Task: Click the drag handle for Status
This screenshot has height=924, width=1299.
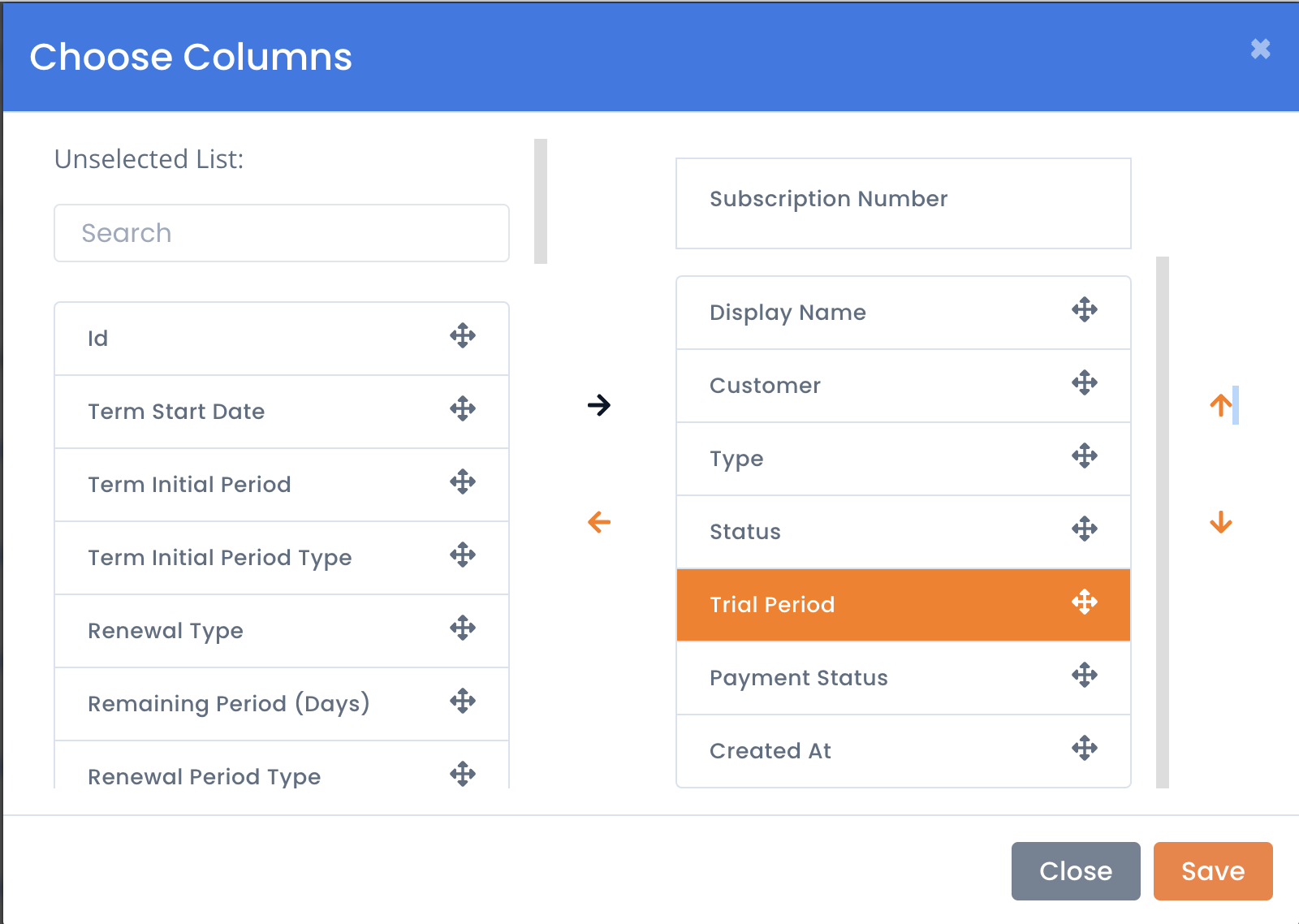Action: pos(1085,529)
